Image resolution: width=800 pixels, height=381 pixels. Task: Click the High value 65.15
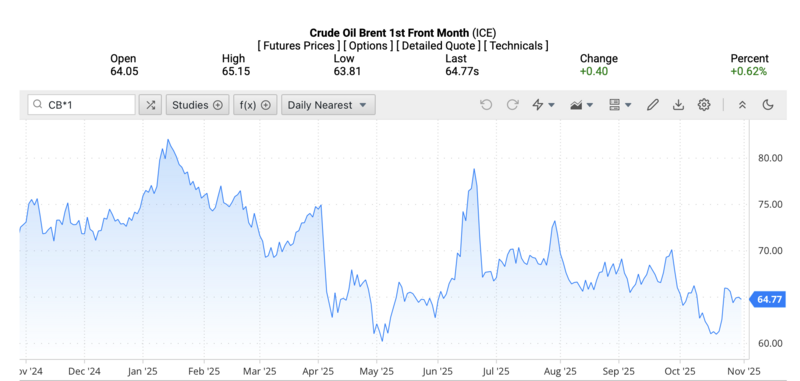point(236,71)
